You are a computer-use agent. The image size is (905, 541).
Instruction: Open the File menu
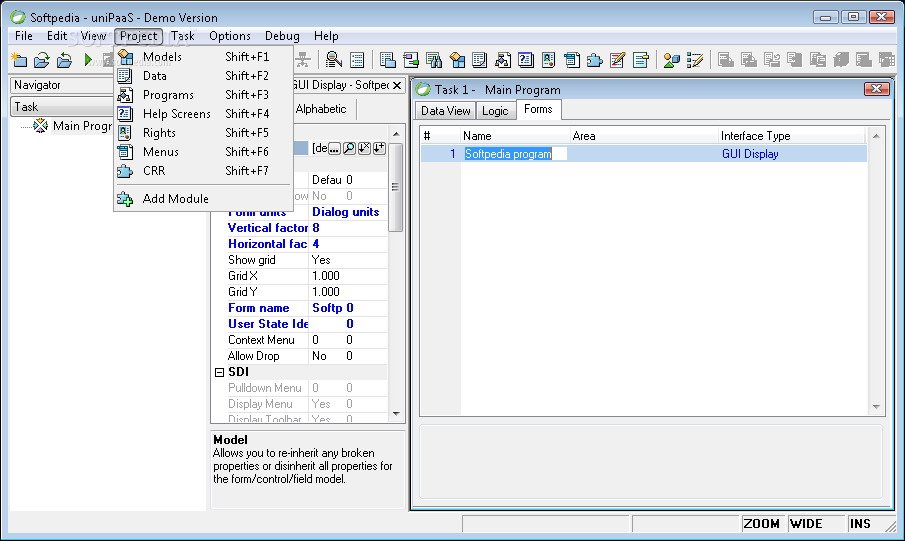24,36
